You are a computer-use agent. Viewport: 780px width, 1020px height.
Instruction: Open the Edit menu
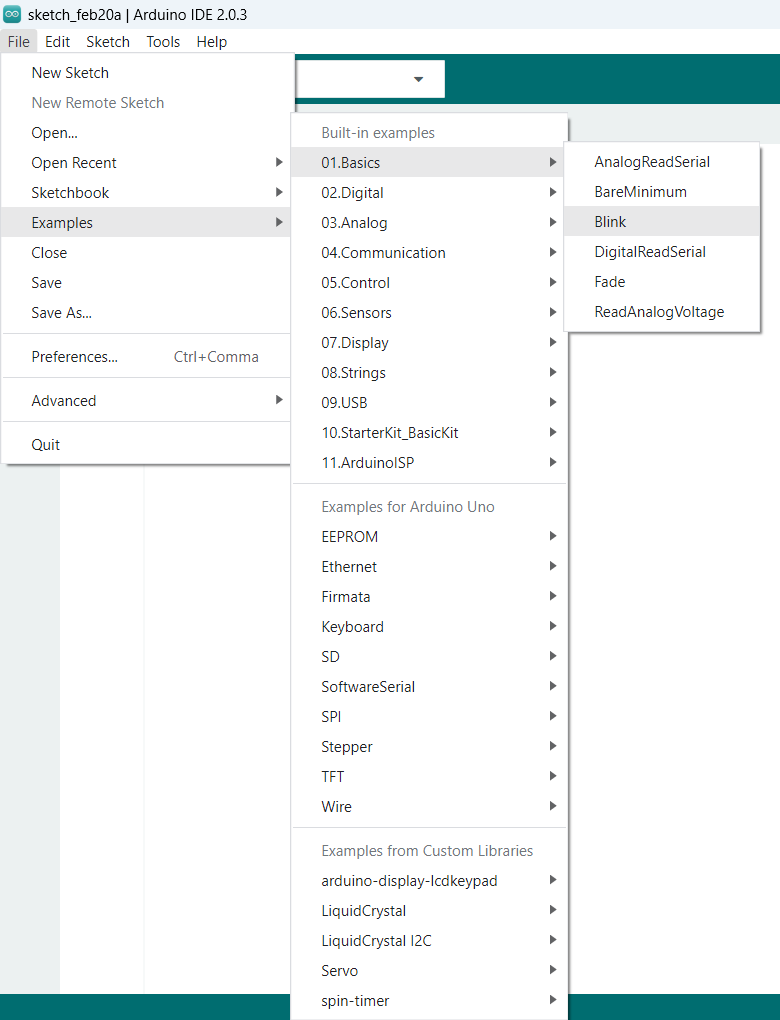[x=58, y=42]
